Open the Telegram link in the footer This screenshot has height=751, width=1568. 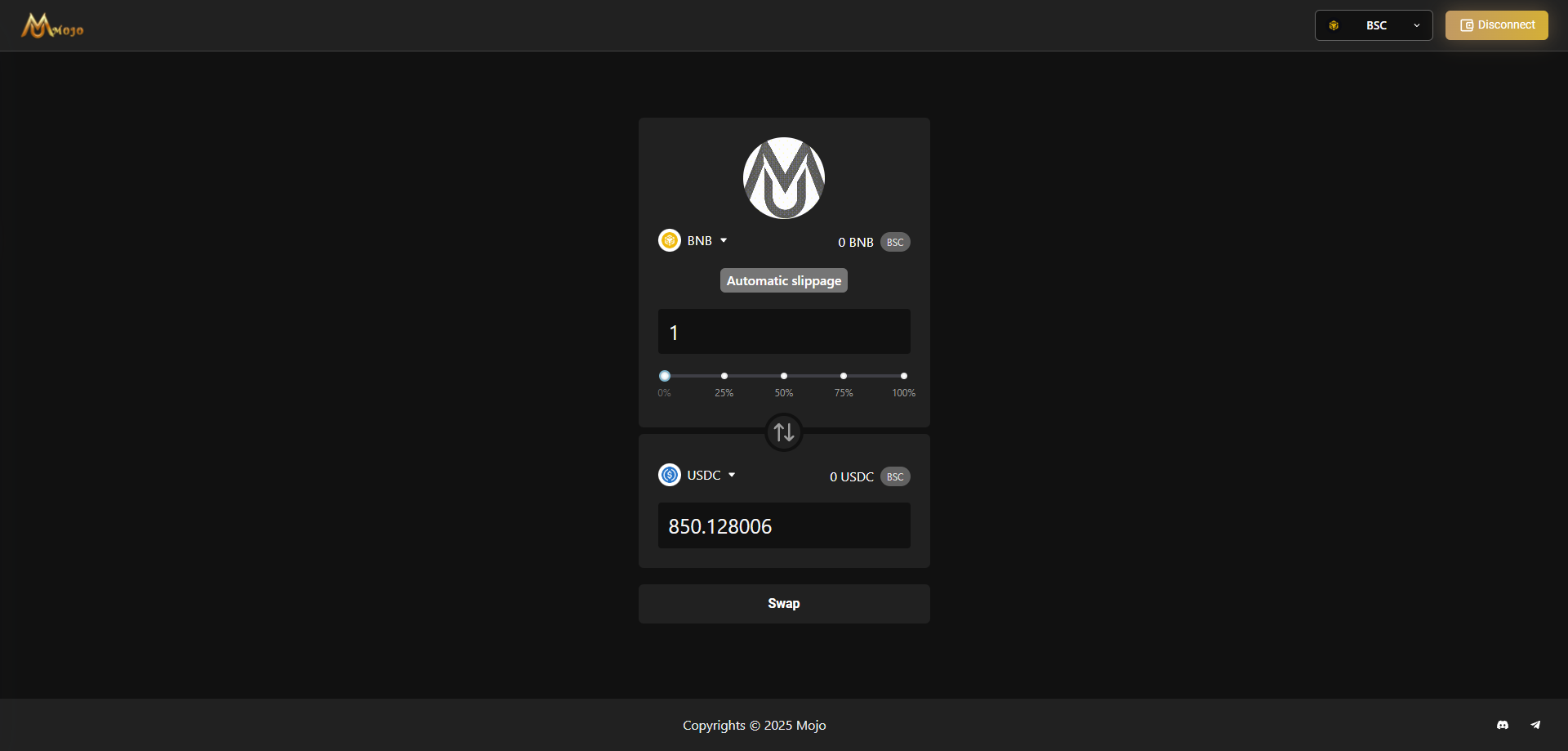coord(1535,725)
